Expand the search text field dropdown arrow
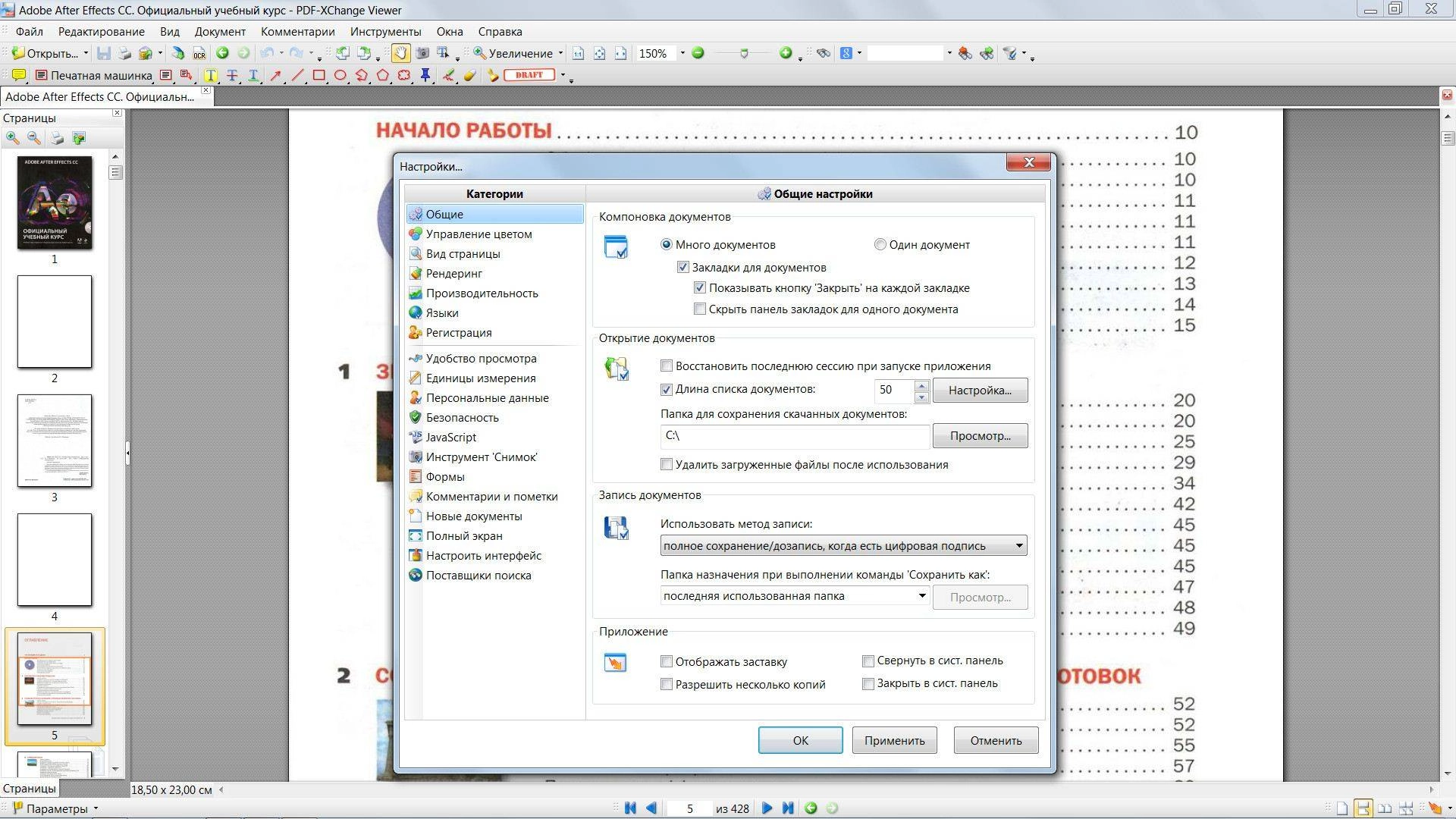The image size is (1456, 819). [x=949, y=53]
